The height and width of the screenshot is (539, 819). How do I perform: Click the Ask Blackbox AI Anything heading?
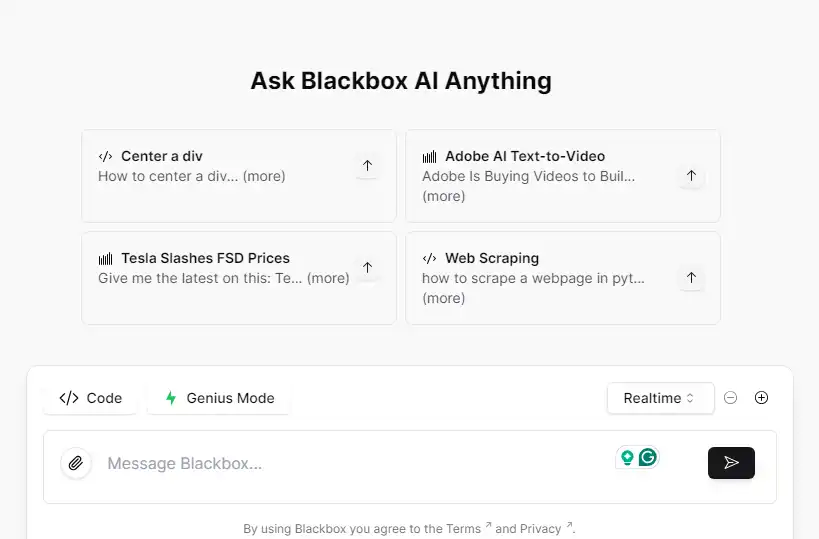coord(401,81)
